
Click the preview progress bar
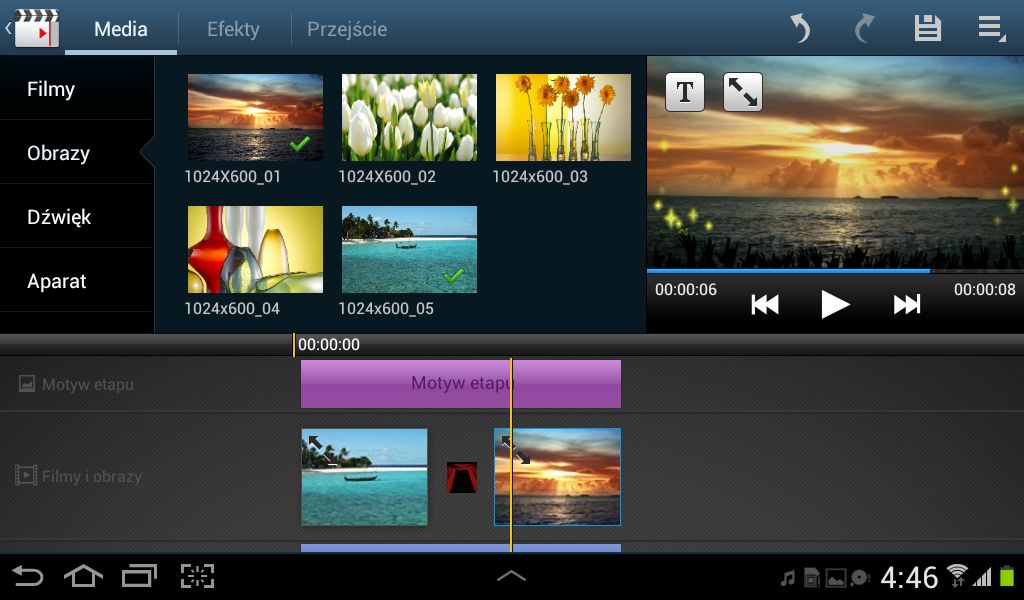click(835, 270)
